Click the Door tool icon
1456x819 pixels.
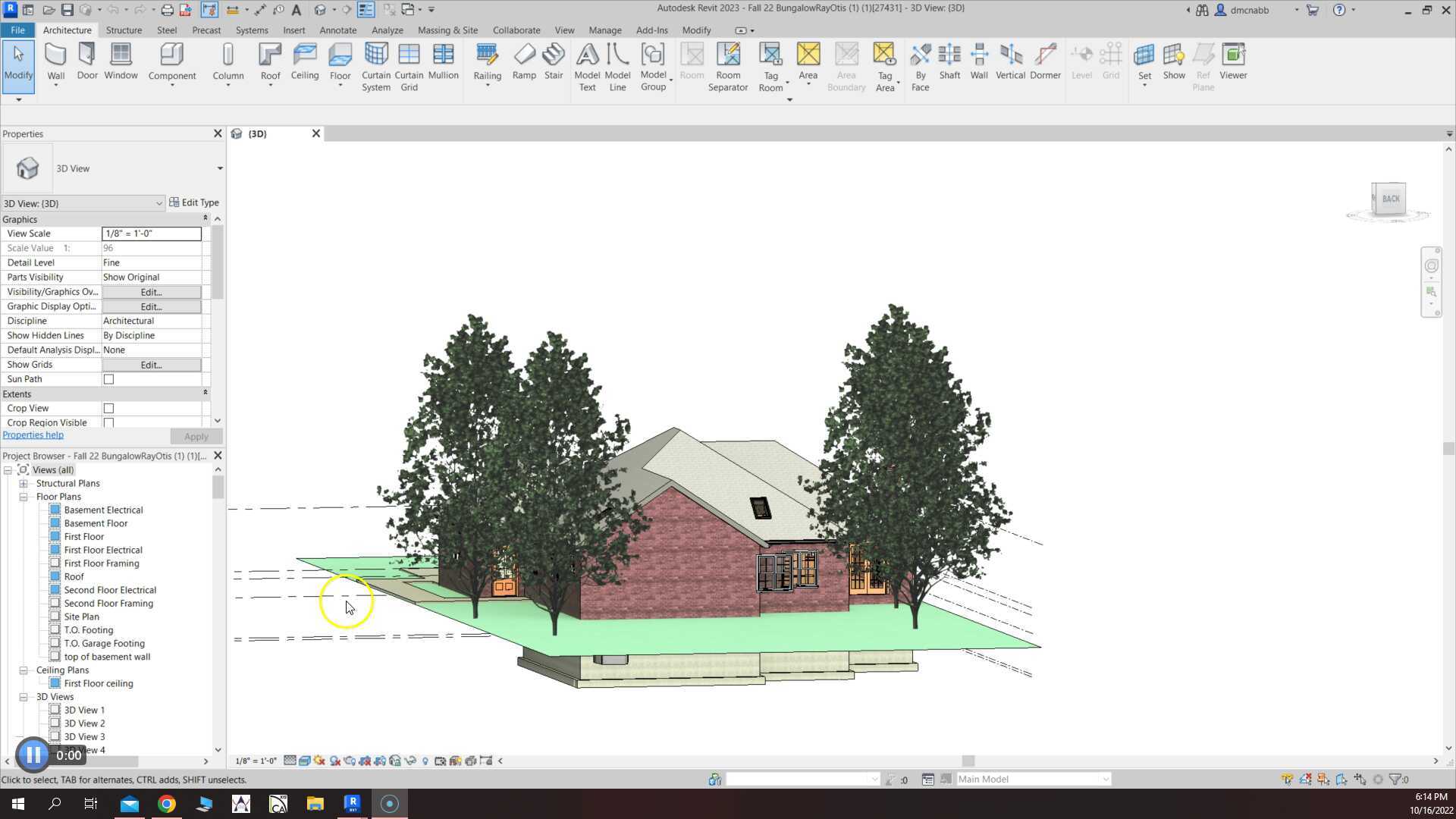87,61
